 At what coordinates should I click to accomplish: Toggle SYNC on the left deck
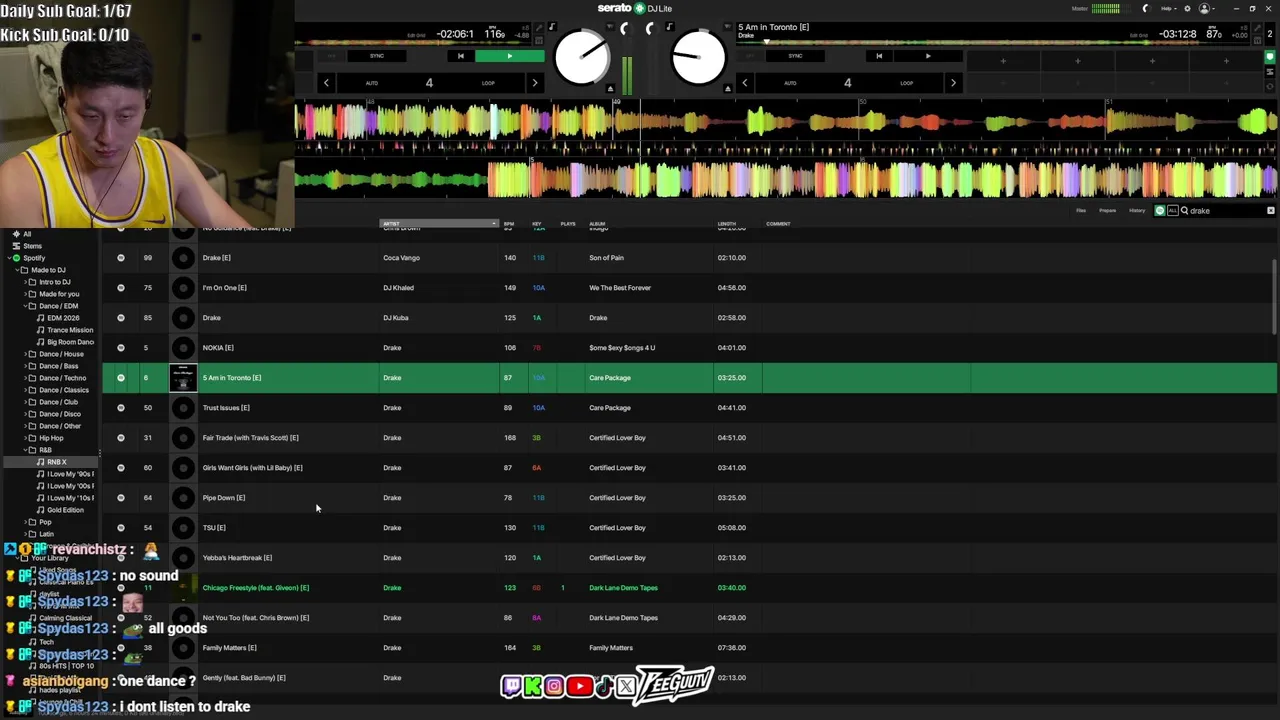(x=377, y=56)
